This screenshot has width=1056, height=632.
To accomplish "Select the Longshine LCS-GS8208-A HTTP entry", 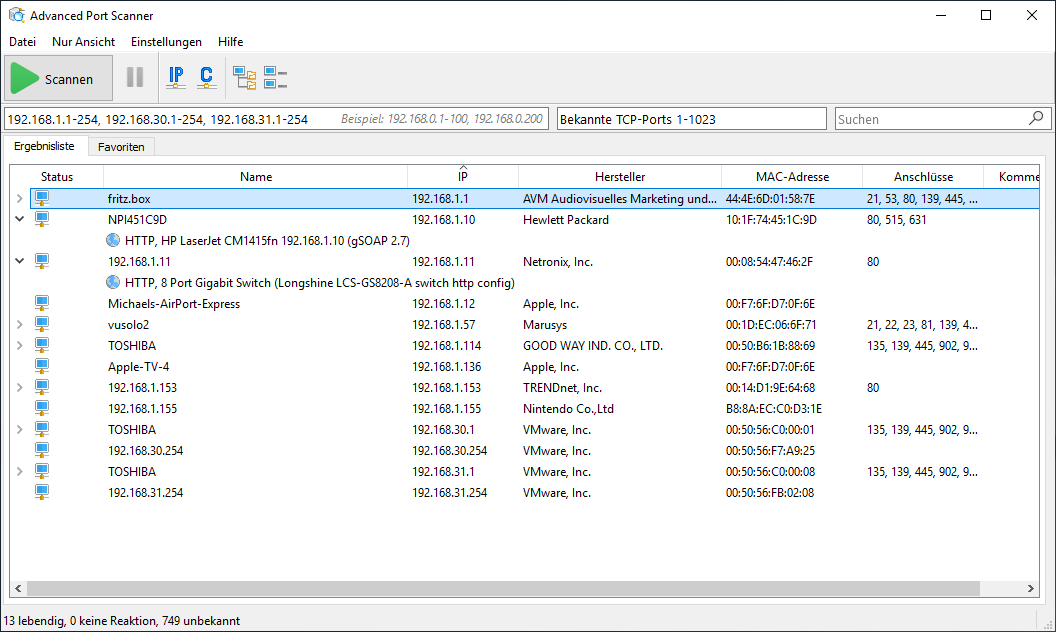I will click(x=320, y=282).
